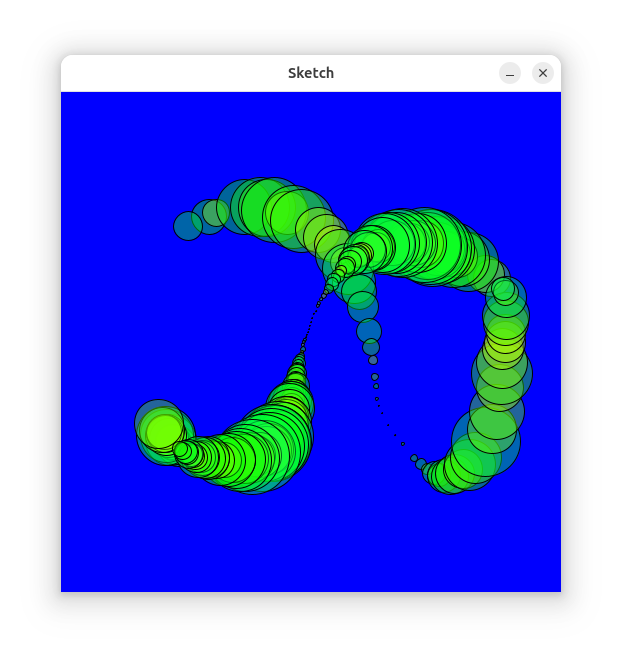Click the yellow-green circle at far bottom-left
The height and width of the screenshot is (659, 622).
tap(162, 431)
